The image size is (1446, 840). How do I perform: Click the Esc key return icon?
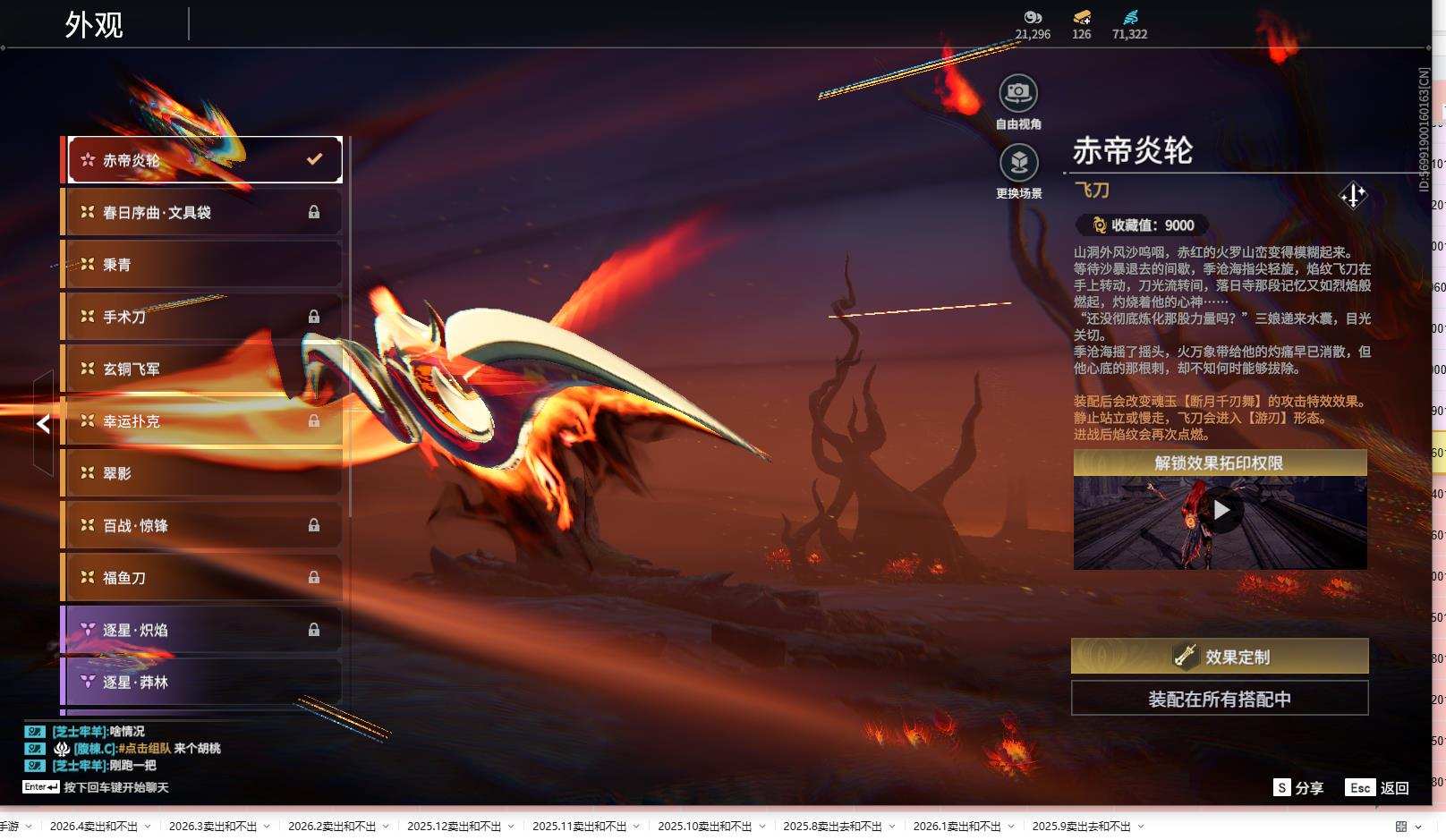(1360, 787)
